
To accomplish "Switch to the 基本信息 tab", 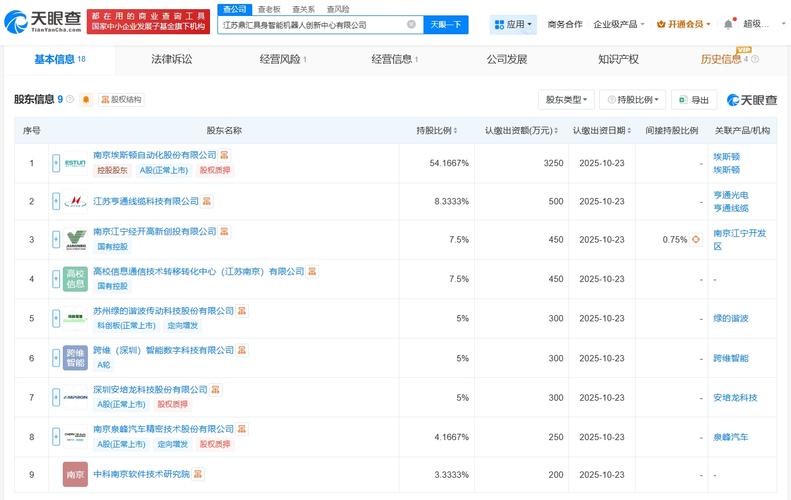I will pos(60,60).
